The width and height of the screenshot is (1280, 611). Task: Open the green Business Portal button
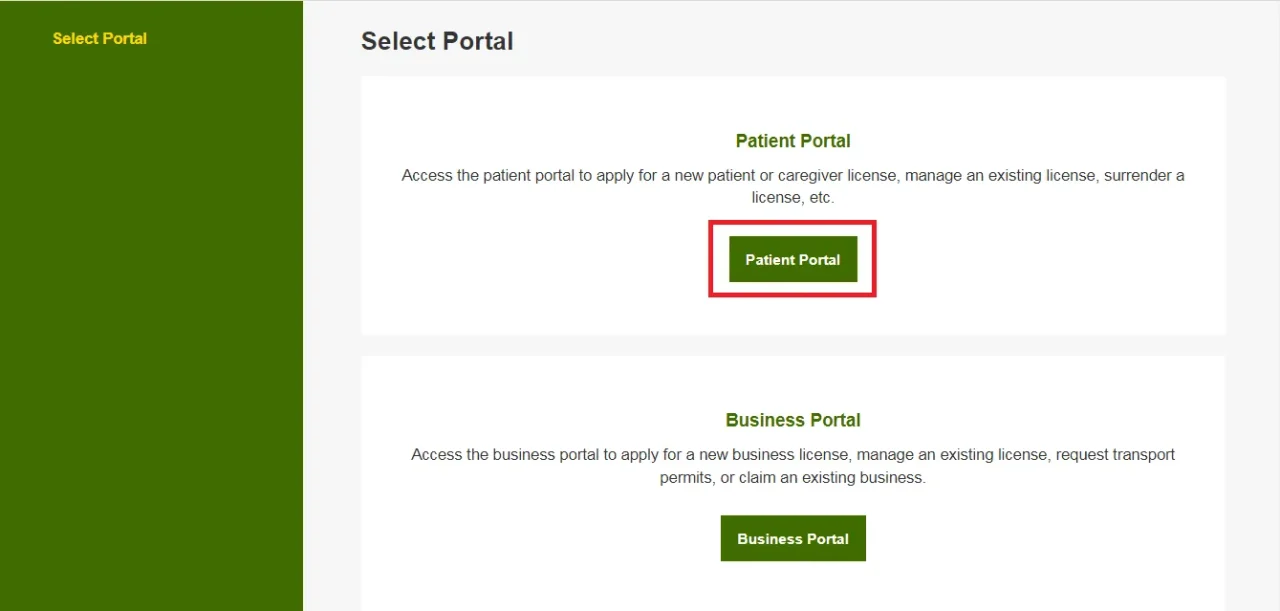[x=793, y=539]
